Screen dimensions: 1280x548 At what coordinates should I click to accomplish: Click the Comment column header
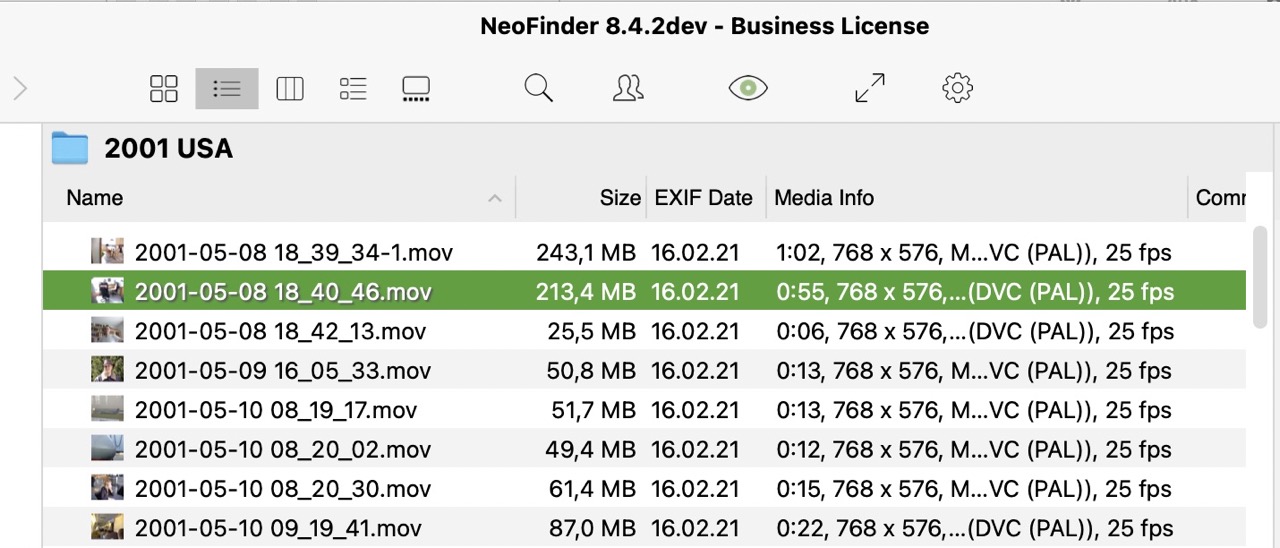(x=1220, y=198)
